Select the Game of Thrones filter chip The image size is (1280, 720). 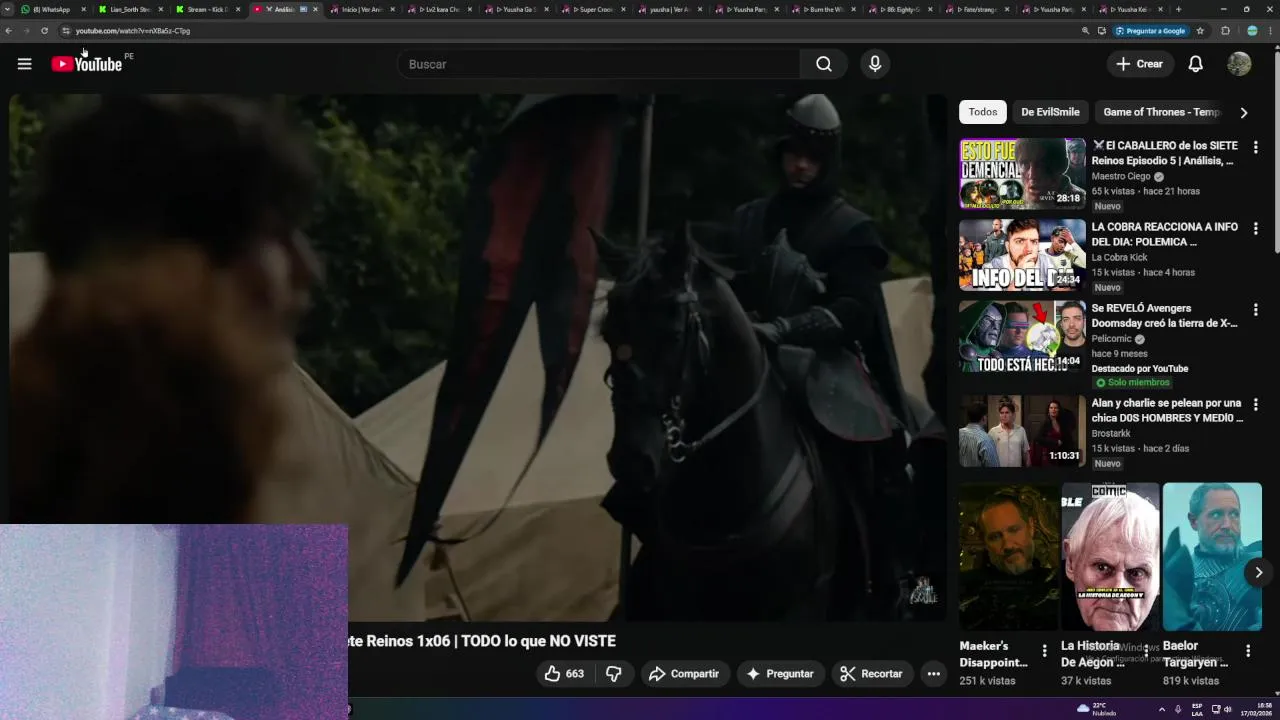(1161, 112)
